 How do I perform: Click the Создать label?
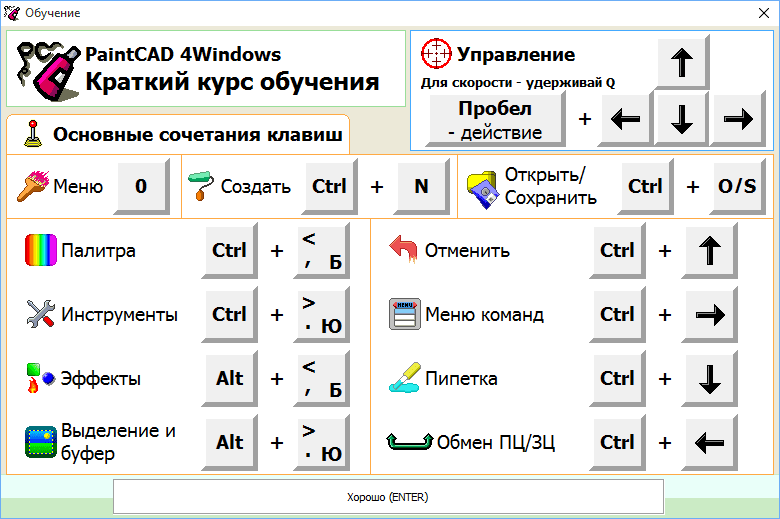pos(256,186)
